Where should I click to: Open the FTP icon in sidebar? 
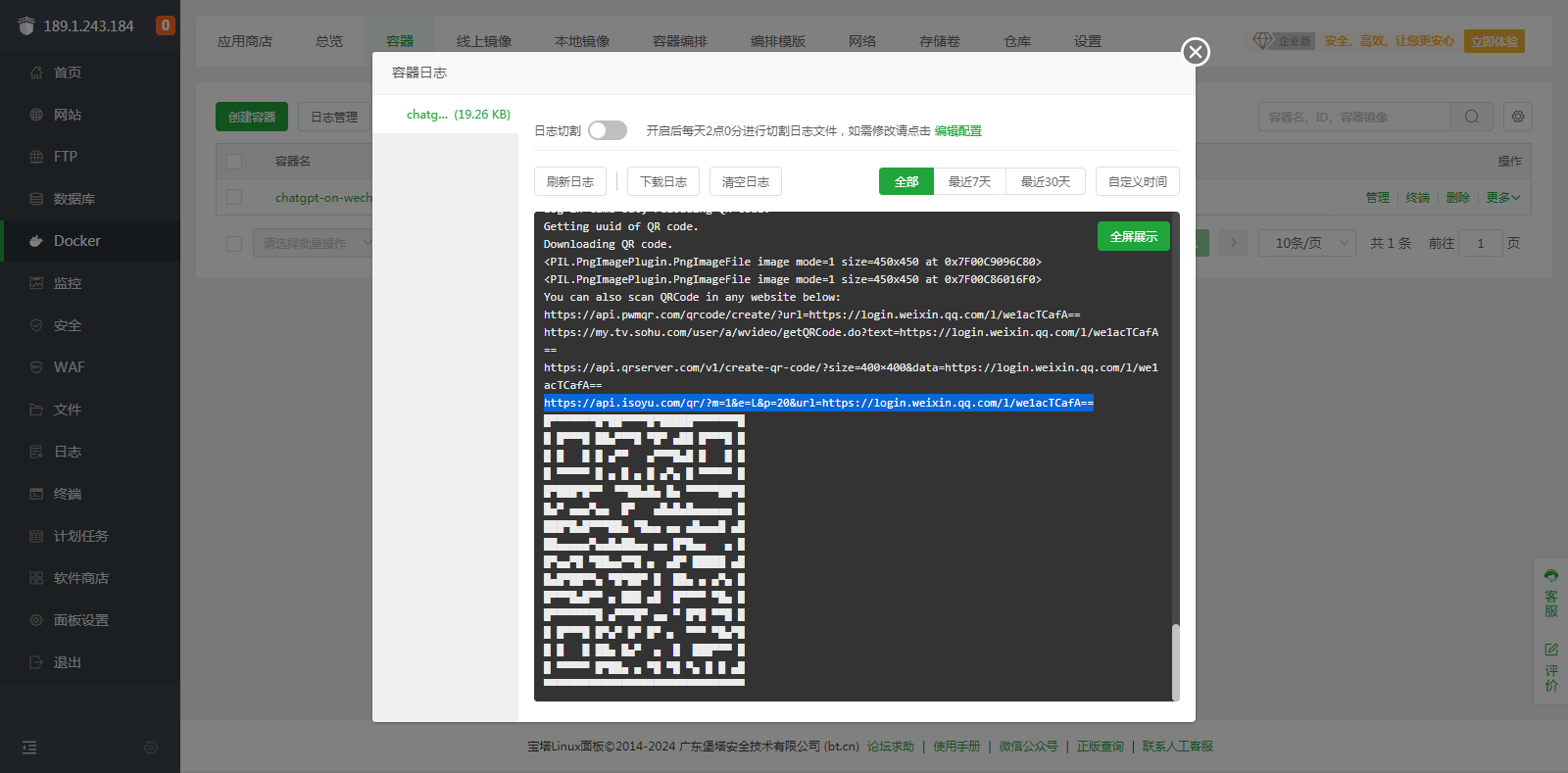click(x=36, y=157)
